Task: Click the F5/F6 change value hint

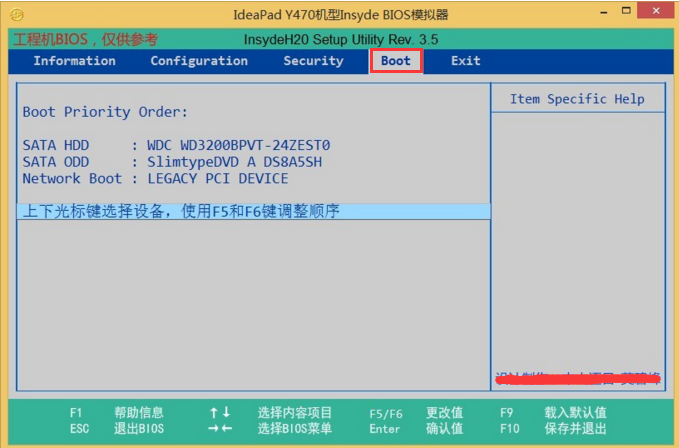Action: click(416, 413)
